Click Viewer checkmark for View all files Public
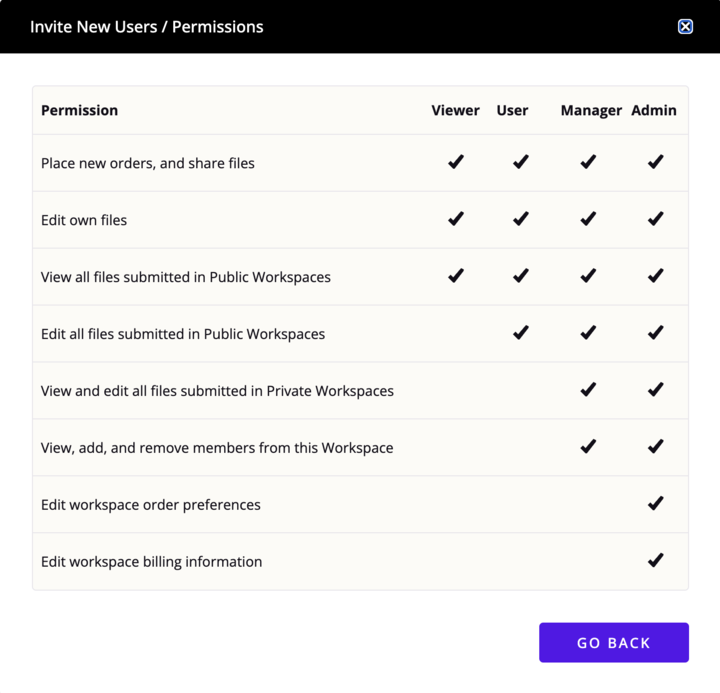 tap(456, 276)
